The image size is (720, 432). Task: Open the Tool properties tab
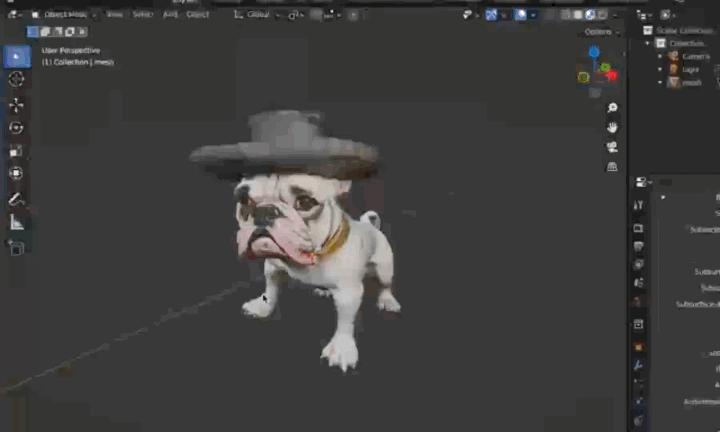[x=638, y=206]
